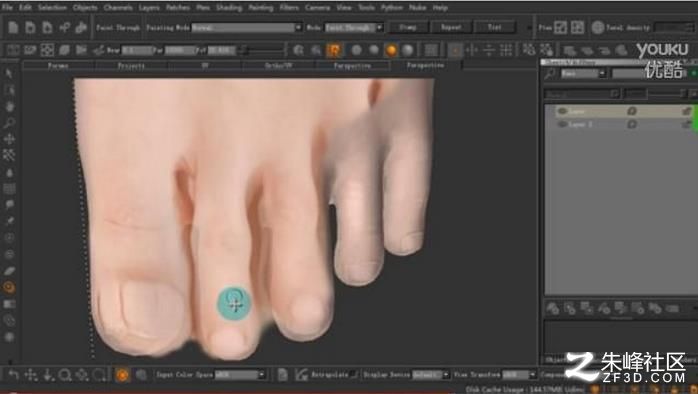Click the orange lighting icon in bottom toolbar
Image resolution: width=698 pixels, height=394 pixels.
(x=122, y=375)
